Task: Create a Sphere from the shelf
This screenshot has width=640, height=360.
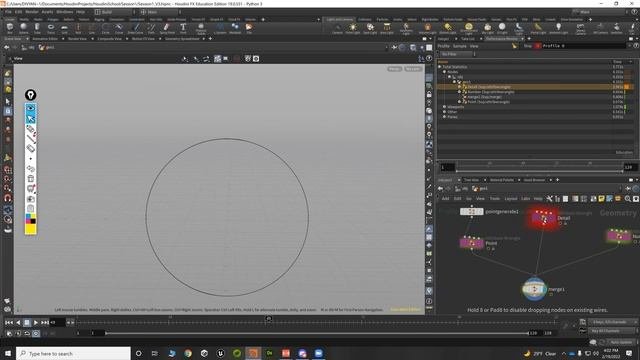Action: (24, 28)
